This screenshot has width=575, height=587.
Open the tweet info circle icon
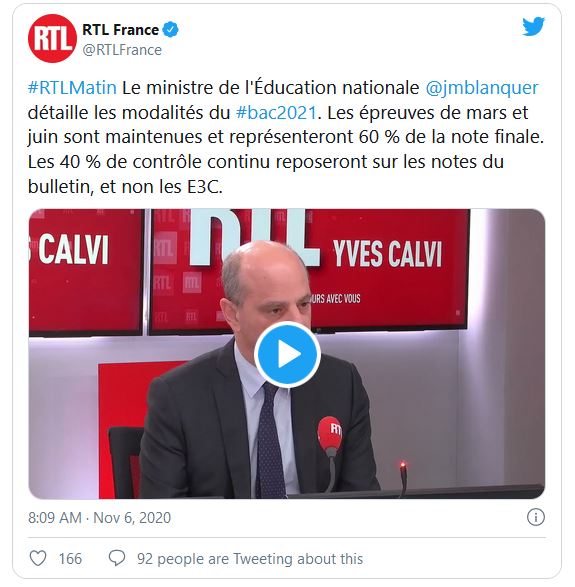536,518
